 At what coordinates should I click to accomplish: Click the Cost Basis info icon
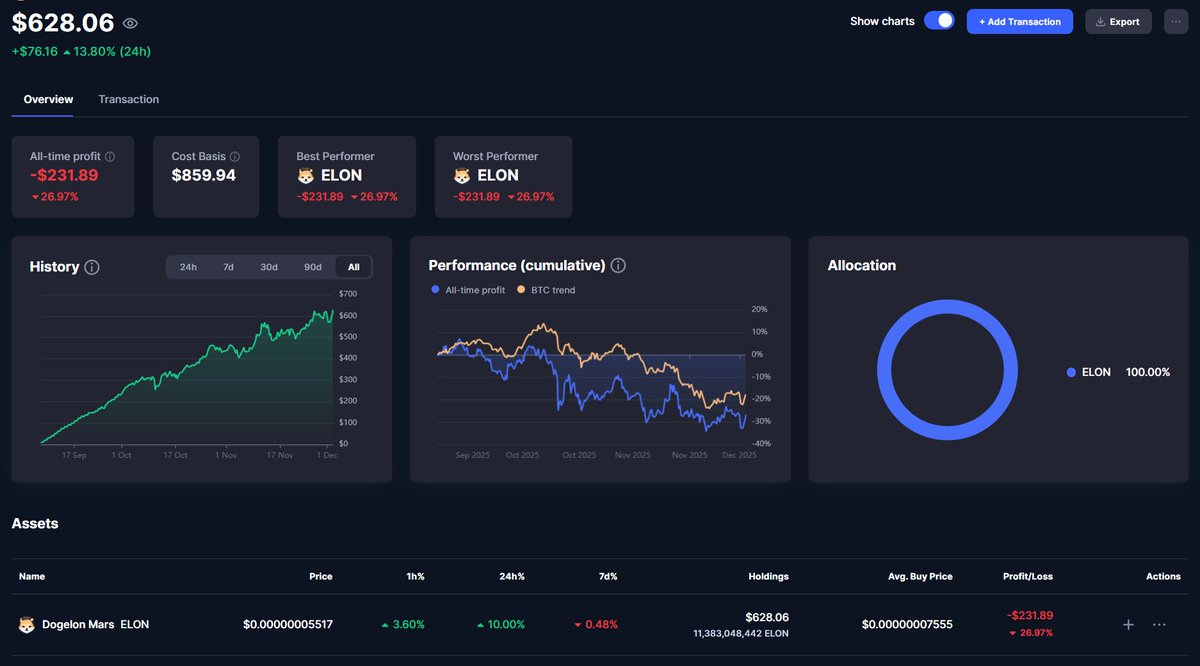234,156
